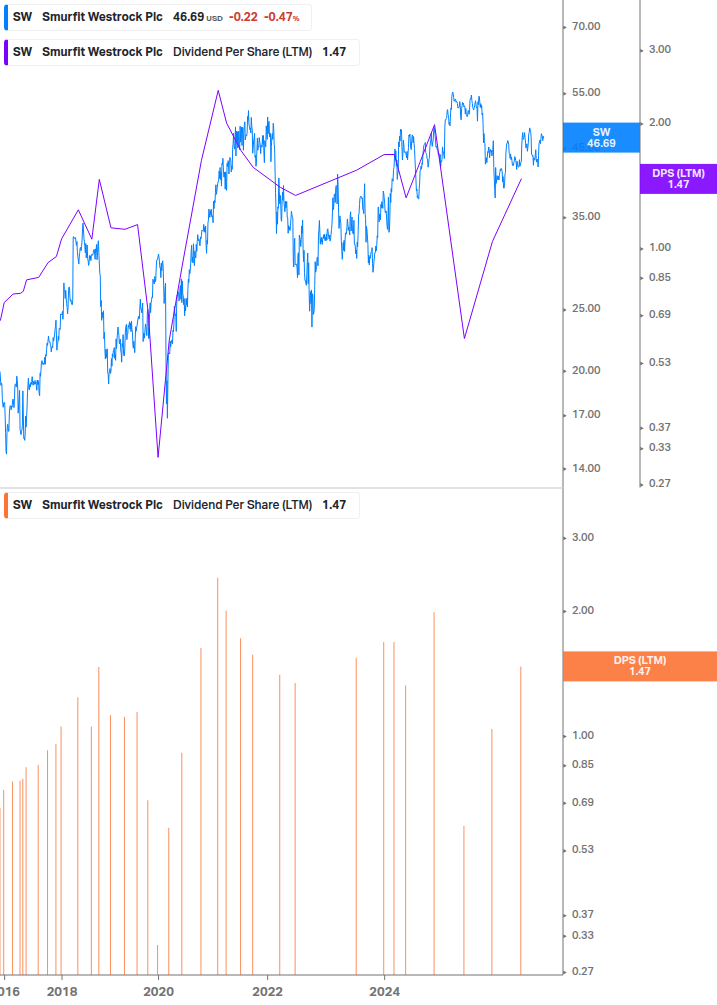Click the 2020 label on the time axis
This screenshot has height=1005, width=717.
pos(158,992)
